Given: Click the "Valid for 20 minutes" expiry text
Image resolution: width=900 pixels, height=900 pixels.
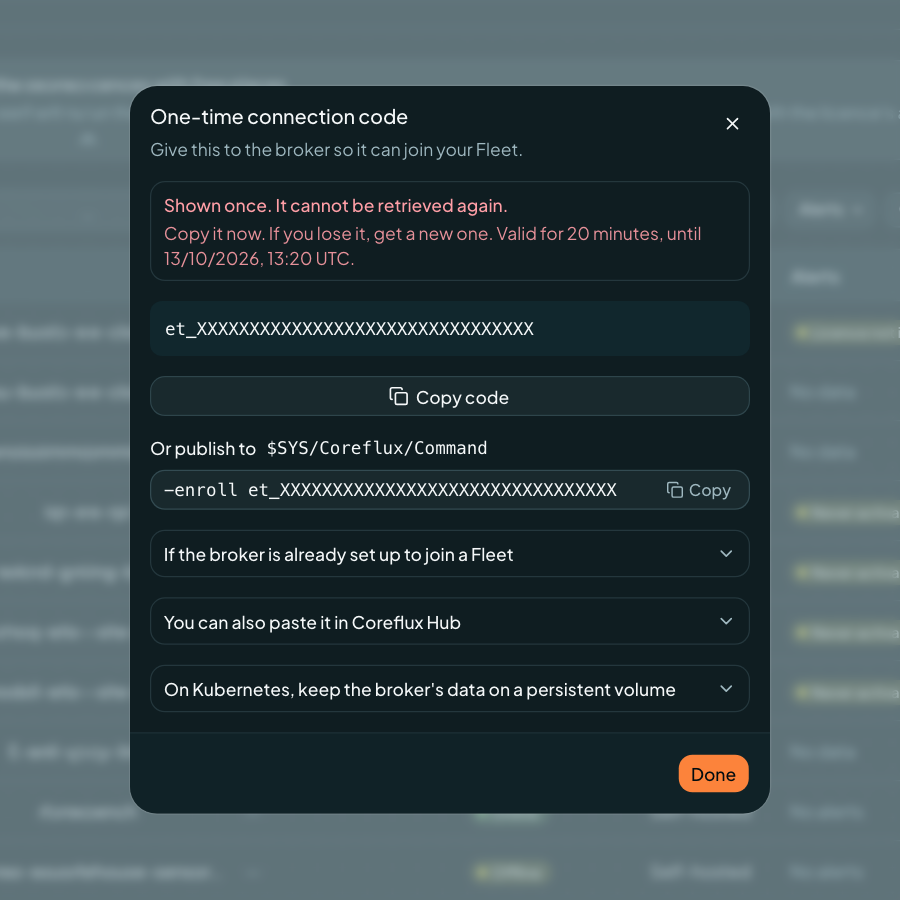Looking at the screenshot, I should 432,246.
